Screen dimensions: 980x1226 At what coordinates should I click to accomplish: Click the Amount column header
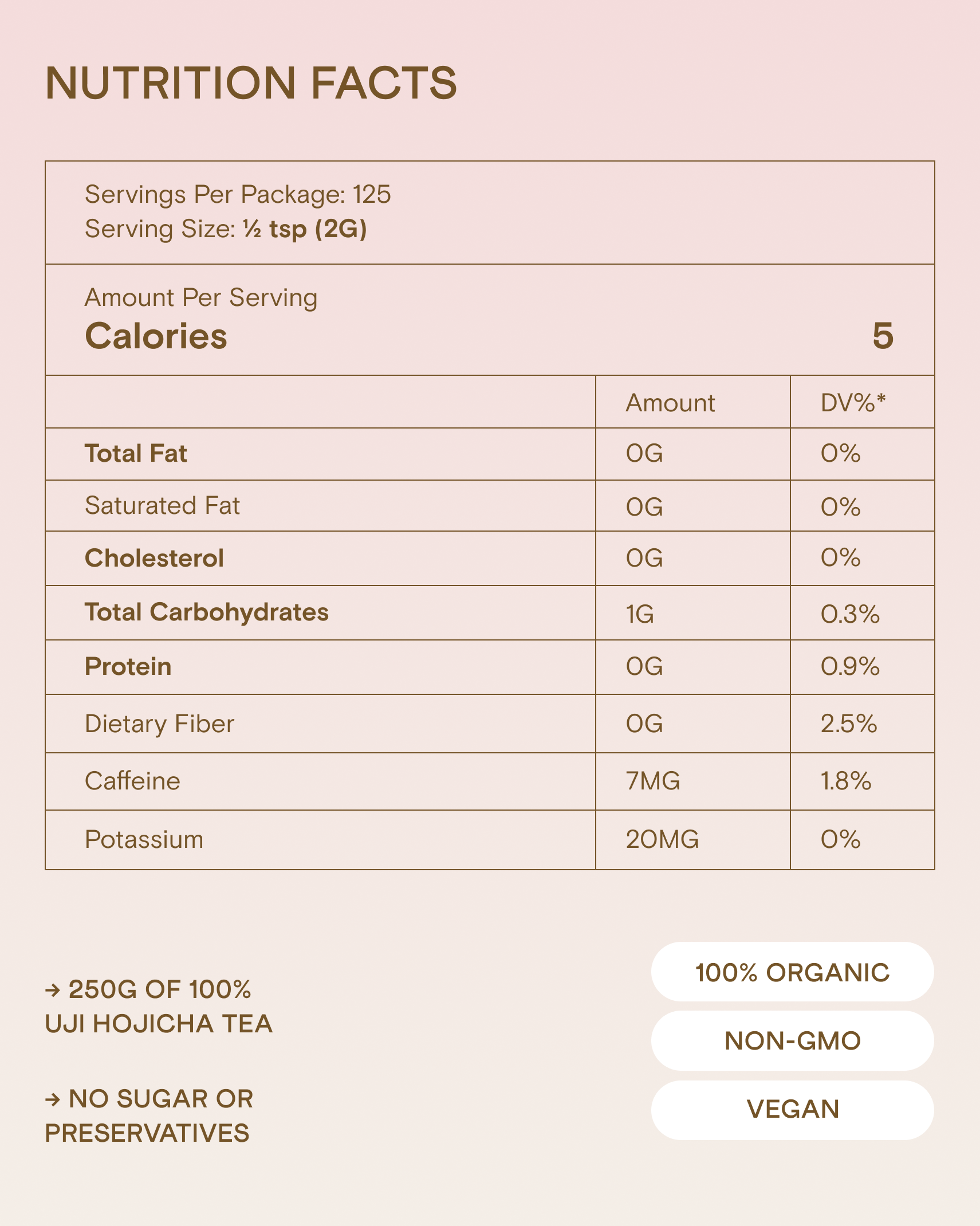pos(670,403)
